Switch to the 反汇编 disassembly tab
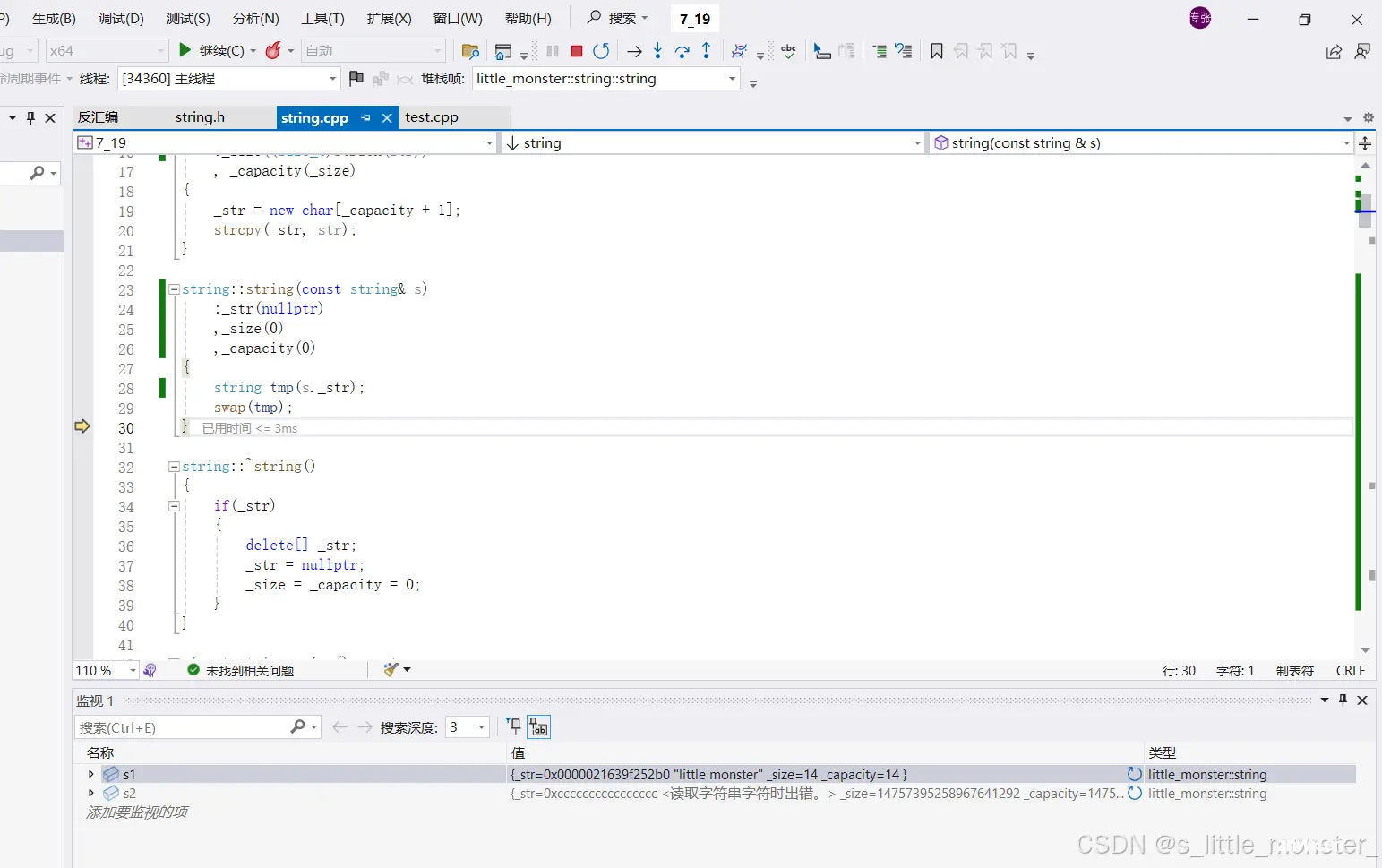Image resolution: width=1382 pixels, height=868 pixels. pos(99,117)
